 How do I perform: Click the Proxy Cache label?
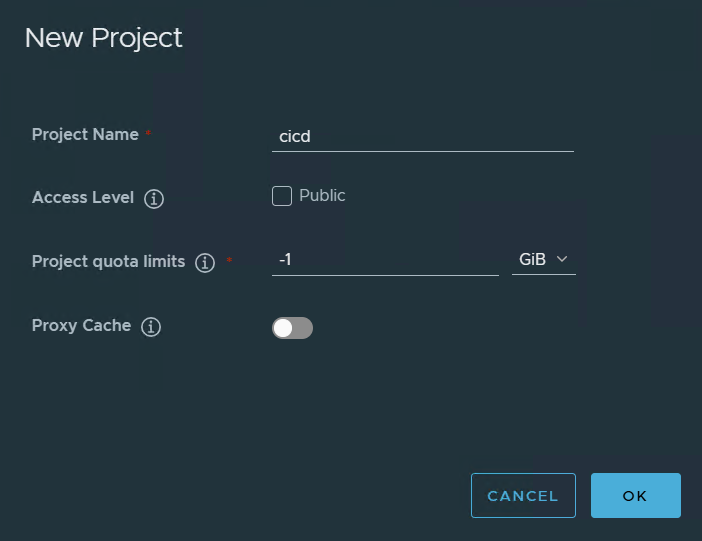pyautogui.click(x=81, y=326)
